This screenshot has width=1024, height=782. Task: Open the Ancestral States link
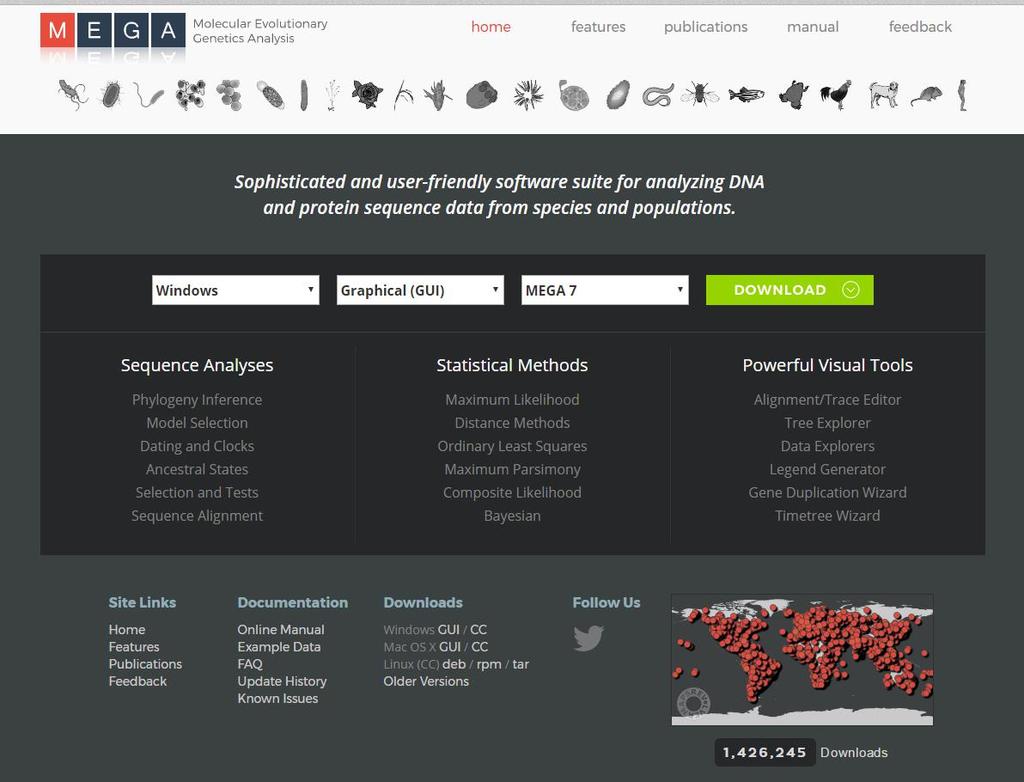point(197,469)
